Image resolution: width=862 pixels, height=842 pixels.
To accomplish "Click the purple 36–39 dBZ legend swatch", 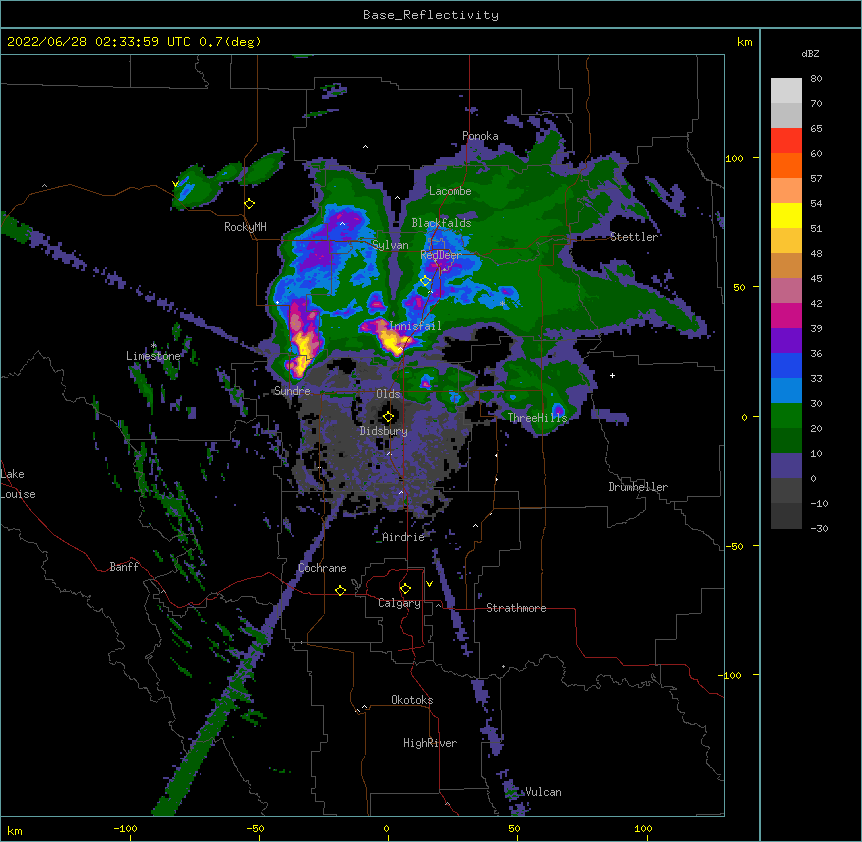I will pyautogui.click(x=786, y=341).
